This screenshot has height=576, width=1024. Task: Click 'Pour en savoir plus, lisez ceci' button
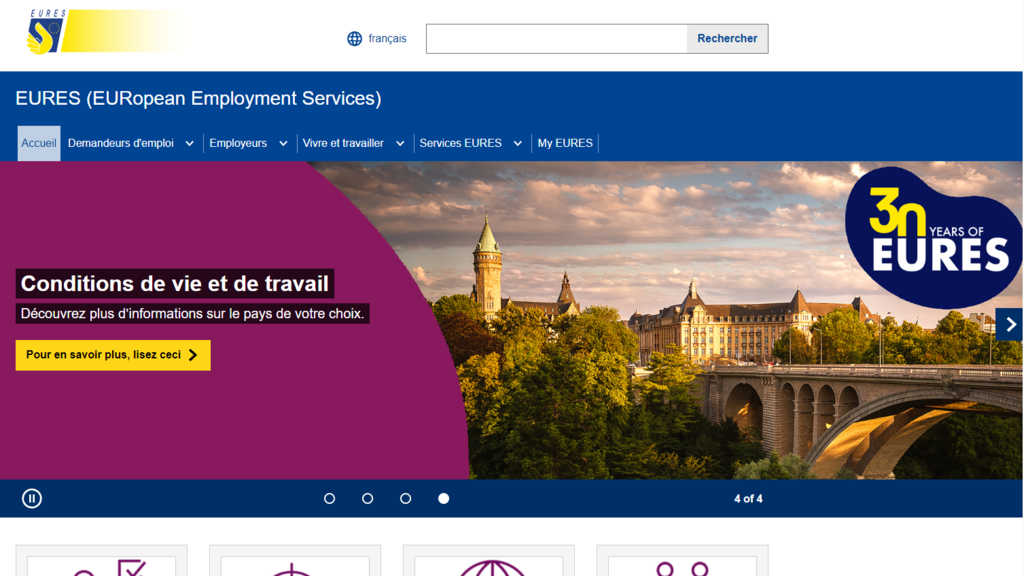click(113, 355)
